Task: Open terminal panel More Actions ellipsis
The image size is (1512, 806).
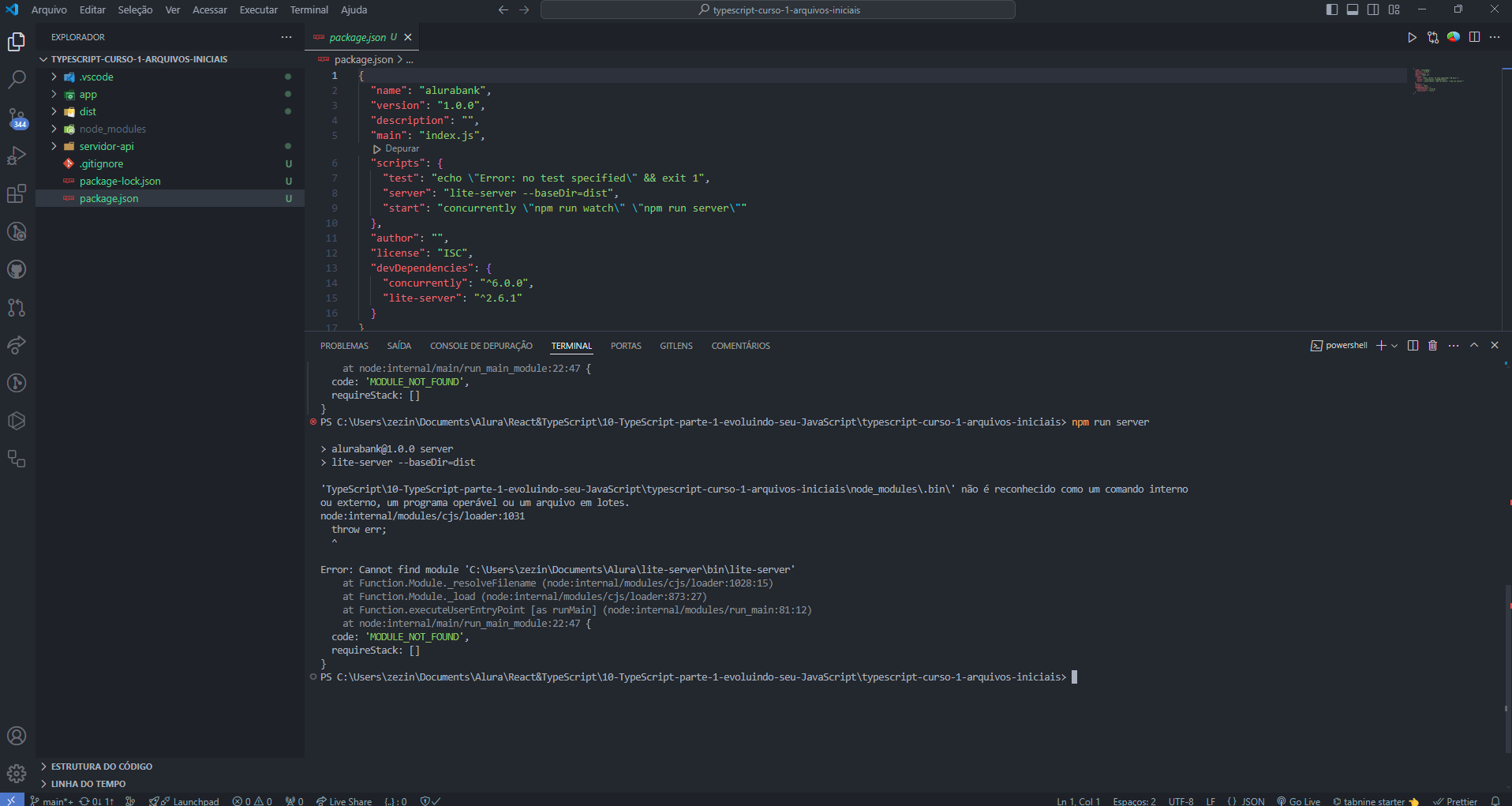Action: [1454, 345]
